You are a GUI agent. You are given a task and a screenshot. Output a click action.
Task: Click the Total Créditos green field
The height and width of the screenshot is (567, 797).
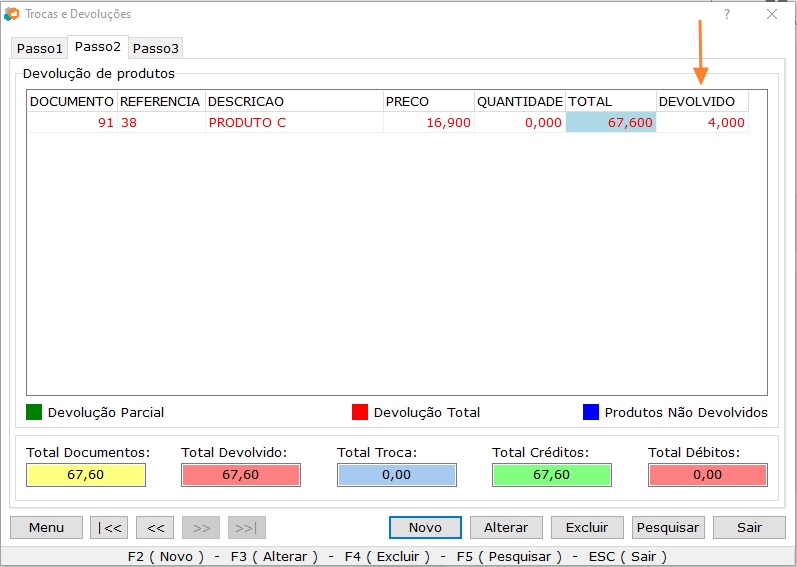(551, 475)
